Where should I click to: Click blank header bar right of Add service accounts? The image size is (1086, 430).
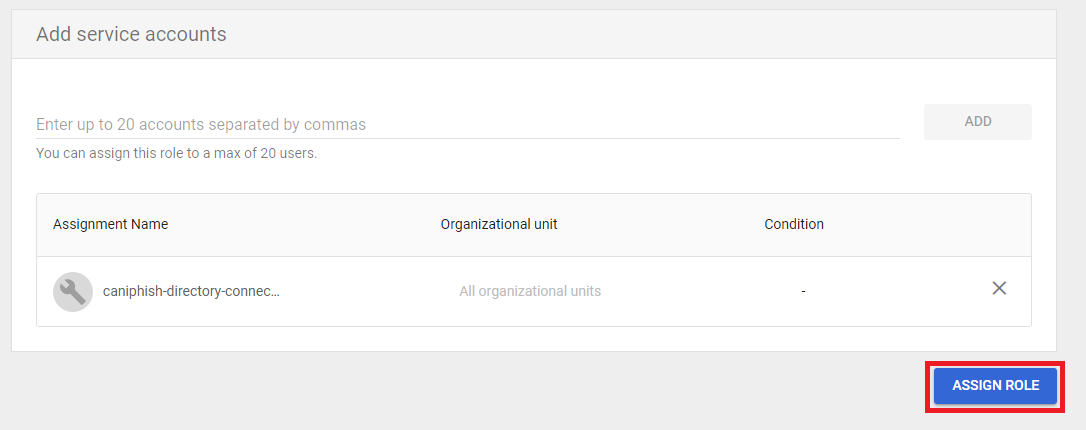[x=640, y=35]
